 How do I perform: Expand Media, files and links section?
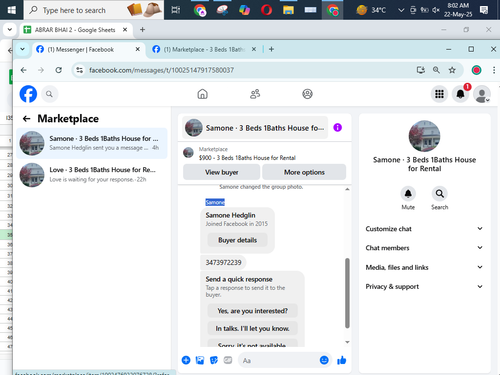click(x=424, y=267)
